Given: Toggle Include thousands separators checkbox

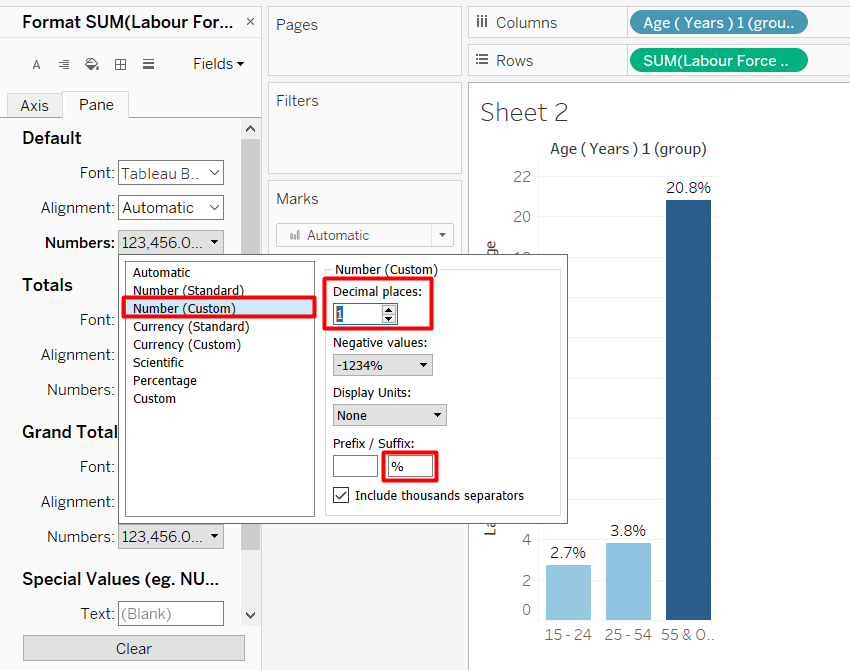Looking at the screenshot, I should pyautogui.click(x=341, y=495).
